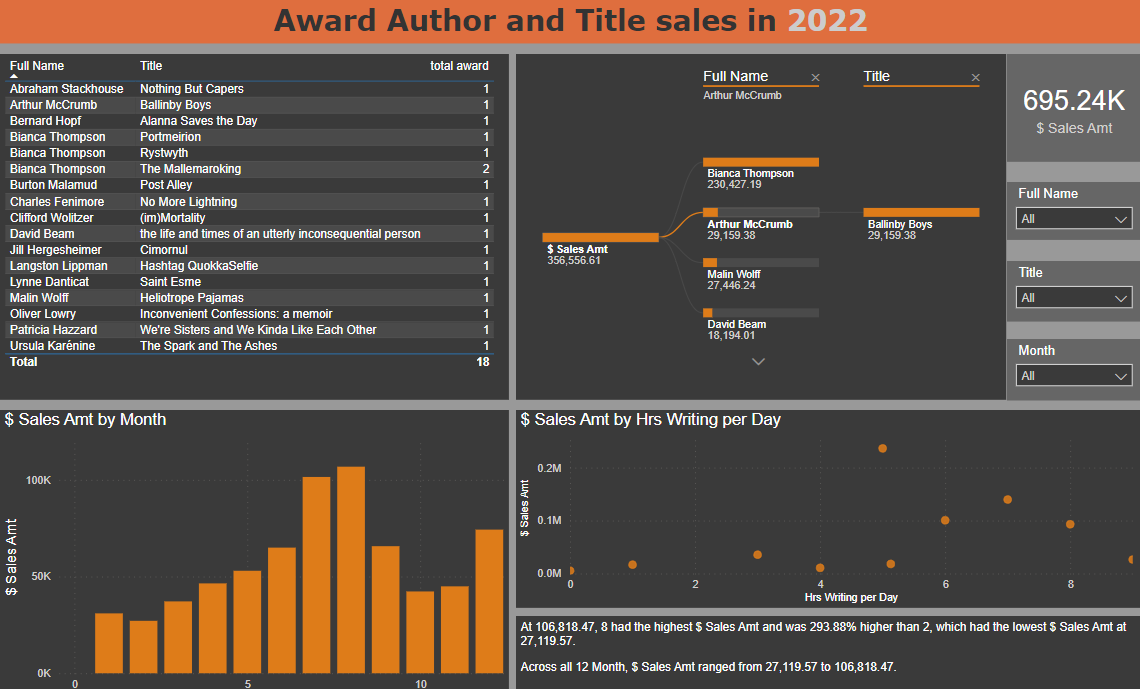Sort table by Full Name column header
The image size is (1140, 689).
(x=37, y=66)
